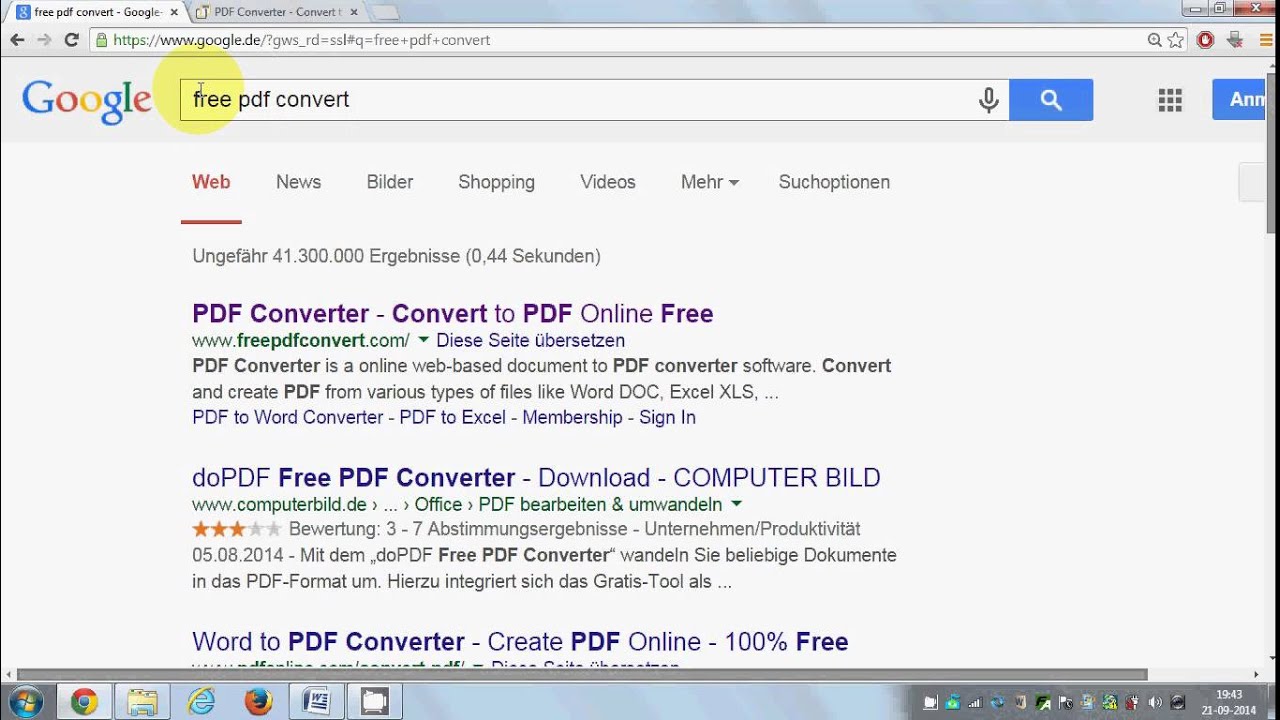The height and width of the screenshot is (720, 1280).
Task: Open doPDF Free PDF Converter result
Action: click(x=536, y=478)
